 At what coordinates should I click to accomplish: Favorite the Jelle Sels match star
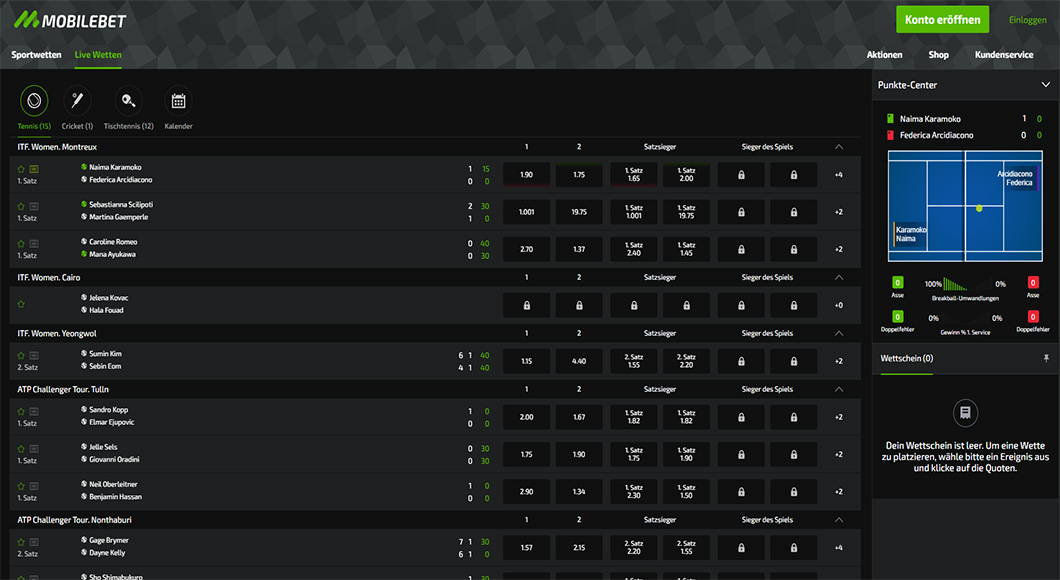(x=21, y=449)
